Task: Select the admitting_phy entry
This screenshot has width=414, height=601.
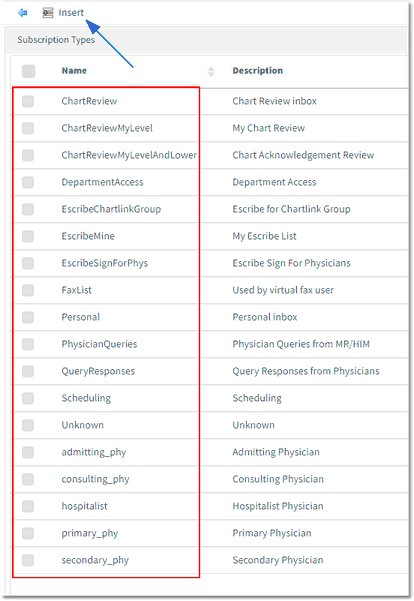Action: click(94, 452)
